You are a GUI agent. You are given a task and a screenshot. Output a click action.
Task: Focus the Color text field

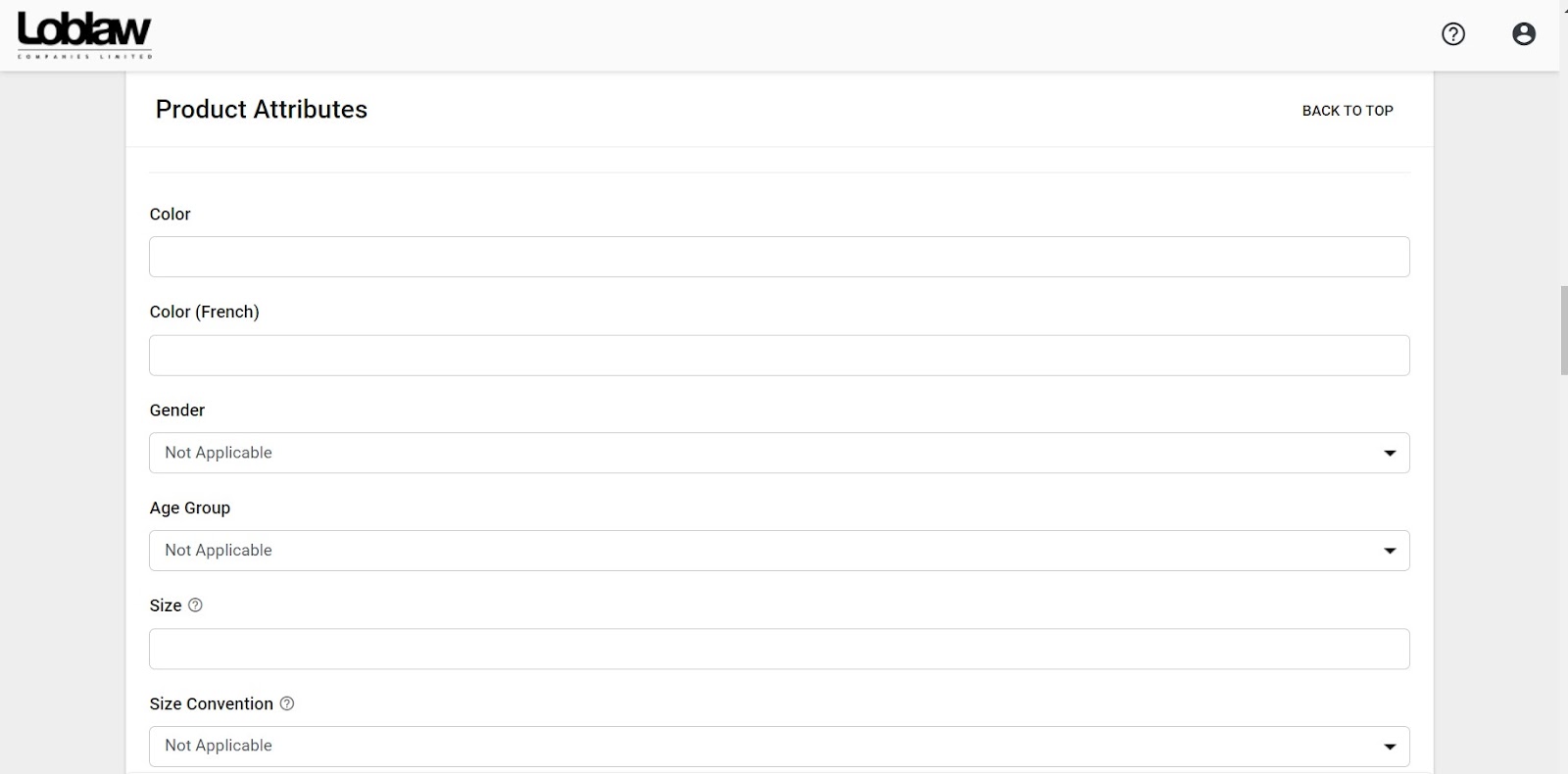click(779, 257)
